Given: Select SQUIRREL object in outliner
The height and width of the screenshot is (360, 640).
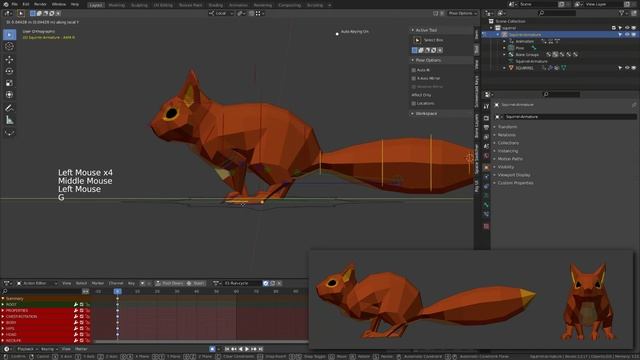Looking at the screenshot, I should coord(524,68).
